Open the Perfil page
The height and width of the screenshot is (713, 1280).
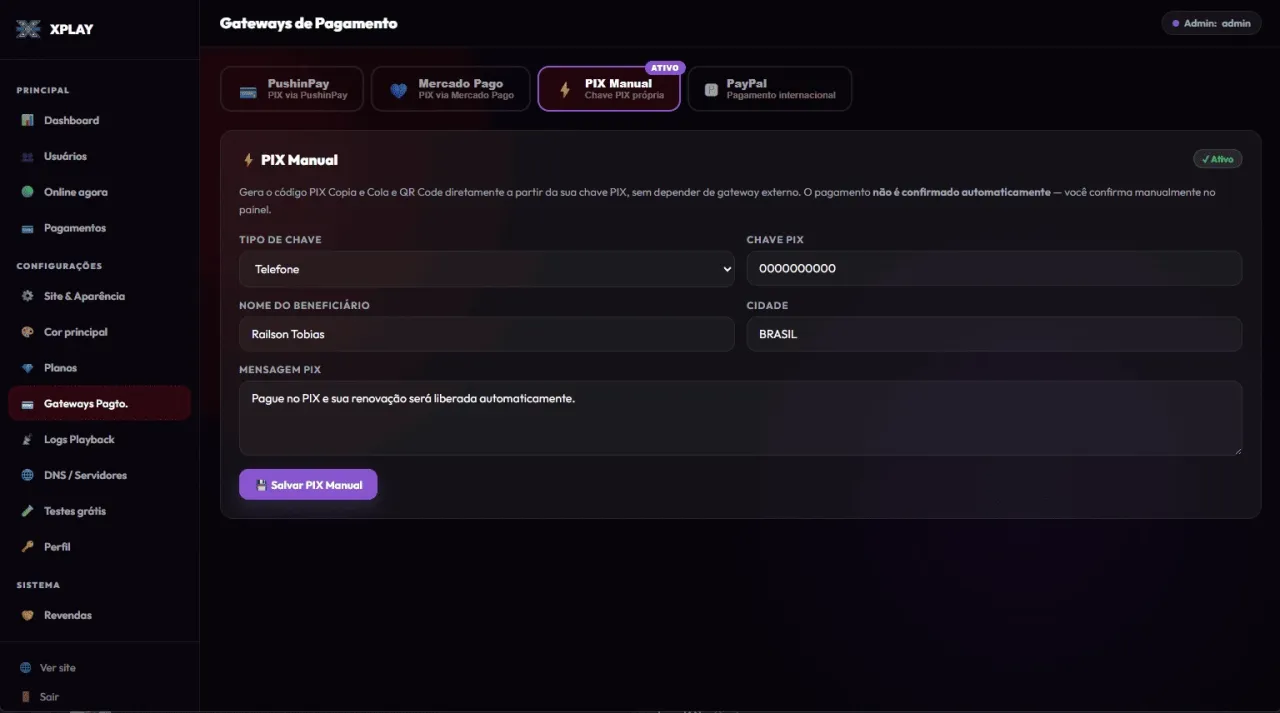click(x=99, y=547)
